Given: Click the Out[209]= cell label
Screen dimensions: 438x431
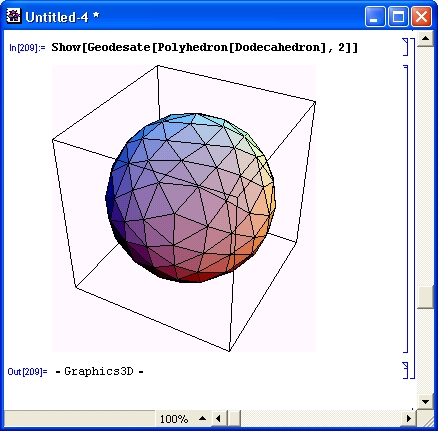Looking at the screenshot, I should (x=27, y=371).
